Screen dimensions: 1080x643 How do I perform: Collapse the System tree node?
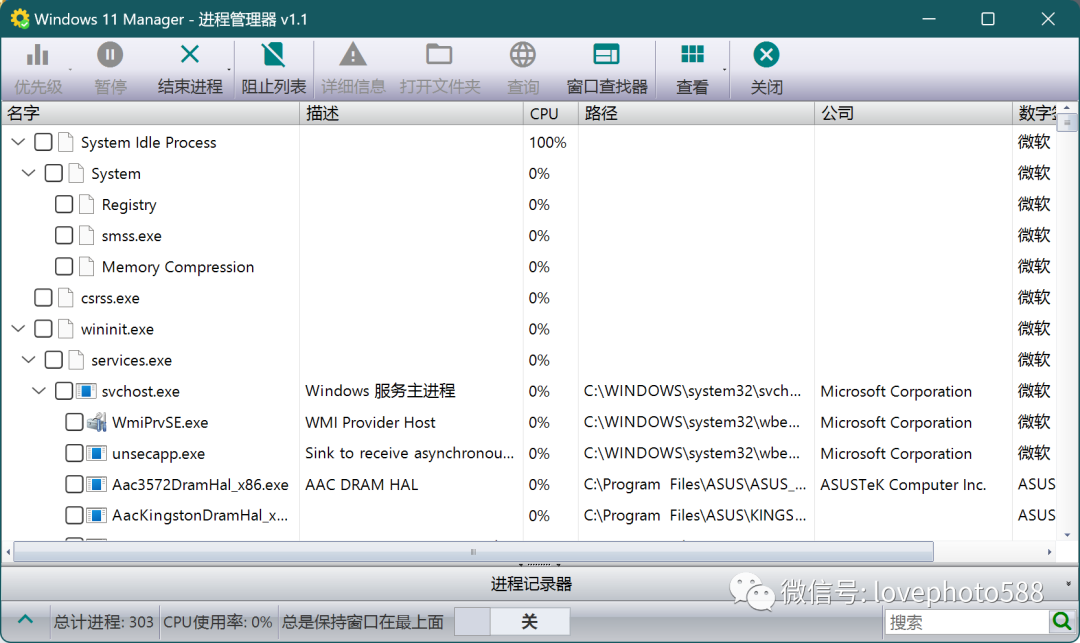[29, 173]
